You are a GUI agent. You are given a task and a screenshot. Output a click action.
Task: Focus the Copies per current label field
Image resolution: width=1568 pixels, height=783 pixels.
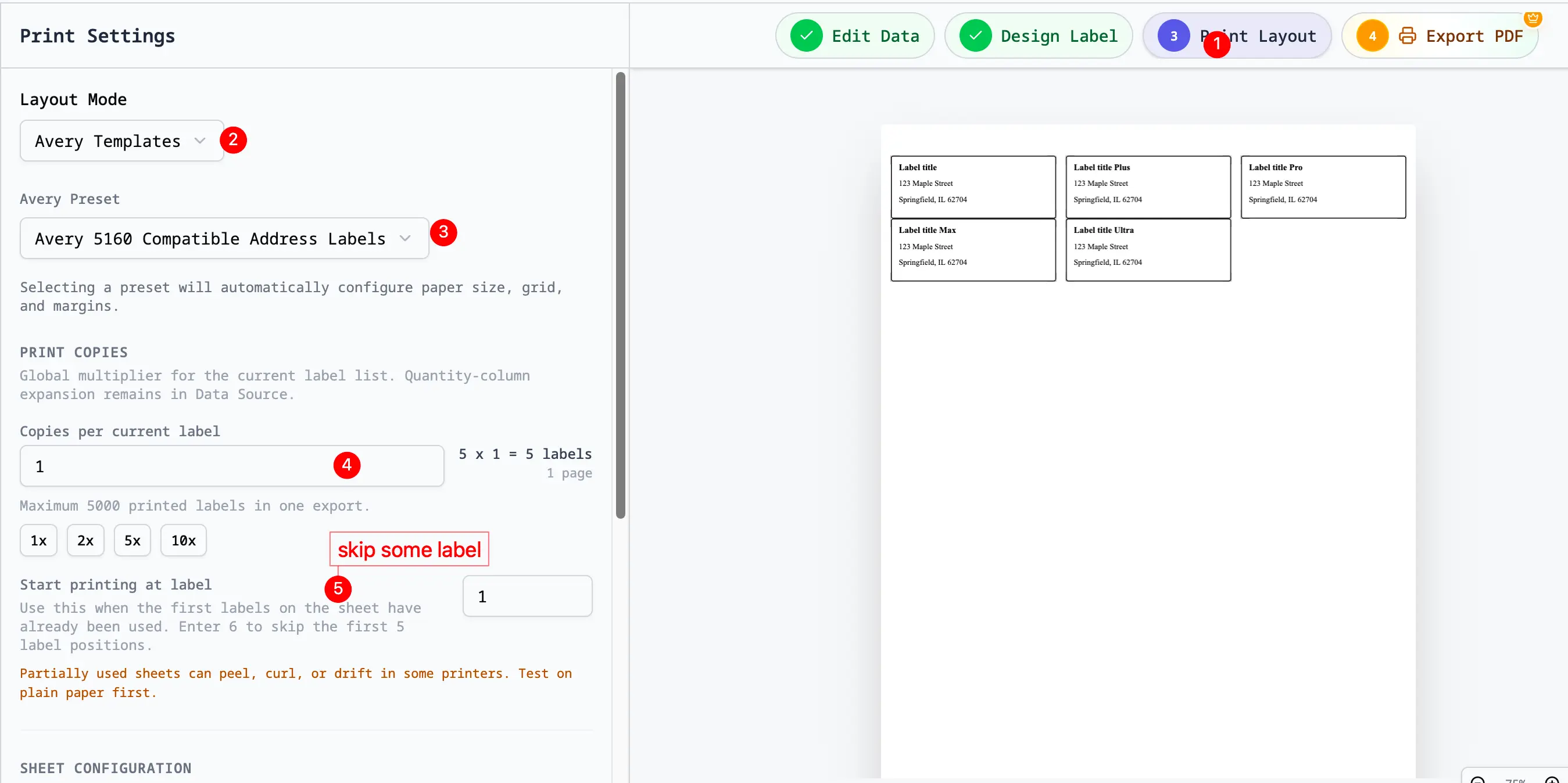point(232,466)
